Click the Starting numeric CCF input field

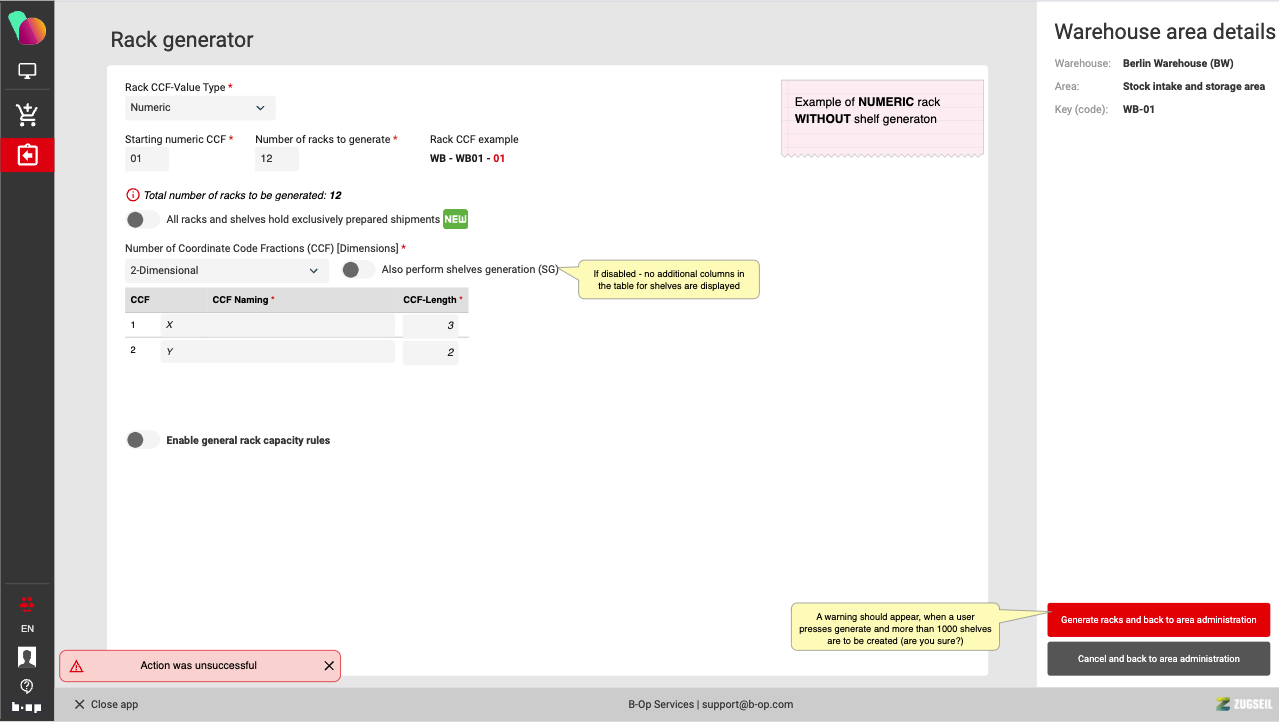[x=147, y=159]
